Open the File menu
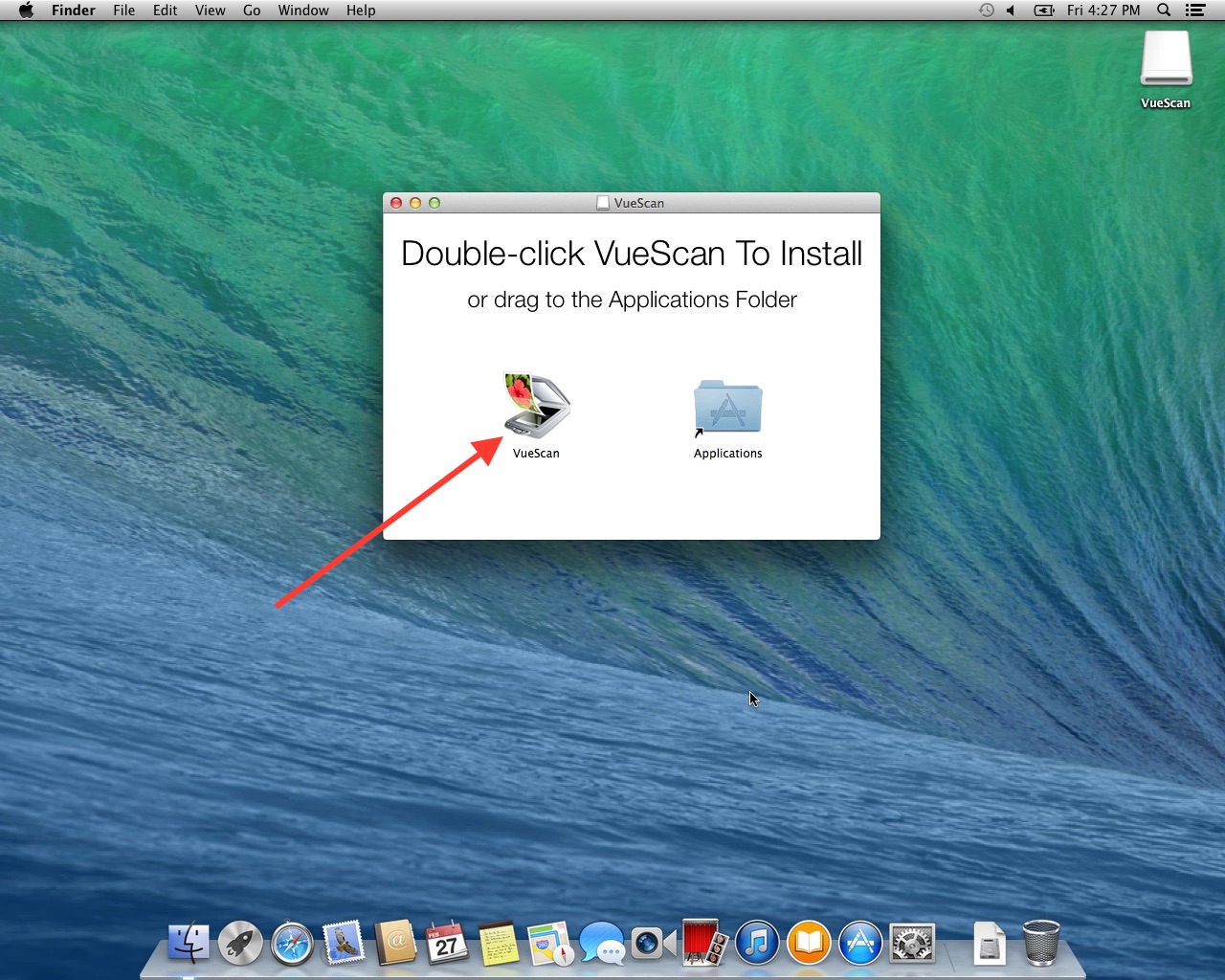1225x980 pixels. pyautogui.click(x=123, y=11)
